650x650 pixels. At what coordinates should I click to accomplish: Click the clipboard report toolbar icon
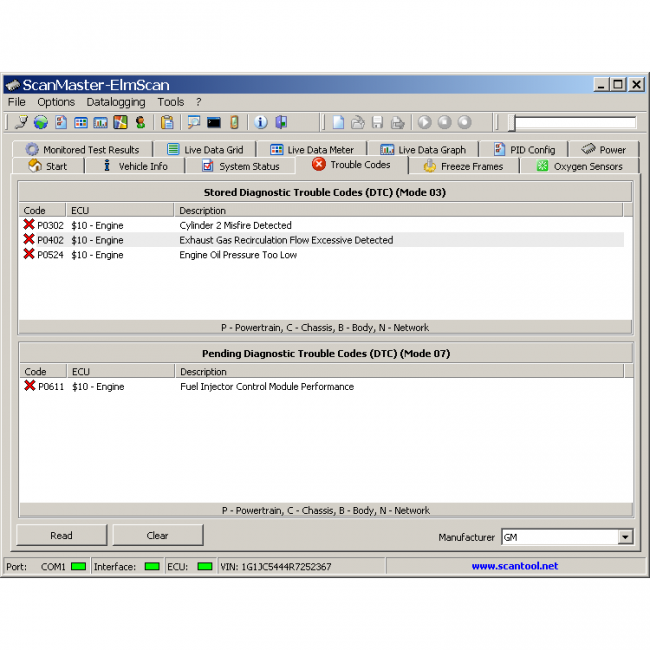(x=167, y=122)
